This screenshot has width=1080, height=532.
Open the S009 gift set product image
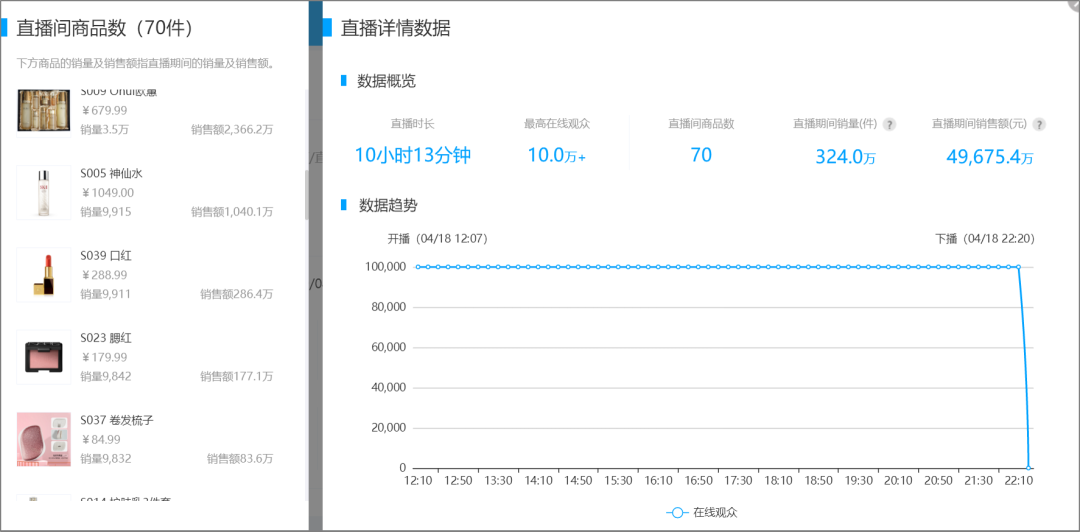pos(44,110)
